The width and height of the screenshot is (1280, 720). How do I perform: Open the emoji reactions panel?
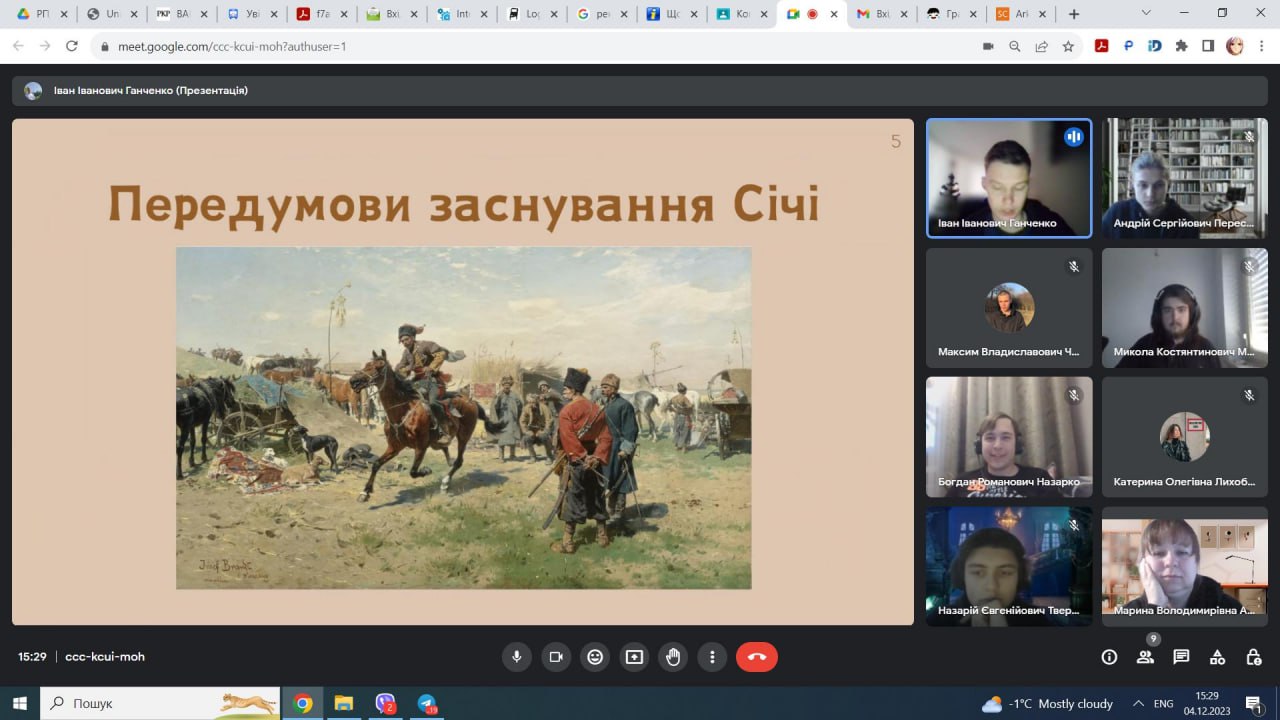tap(595, 657)
